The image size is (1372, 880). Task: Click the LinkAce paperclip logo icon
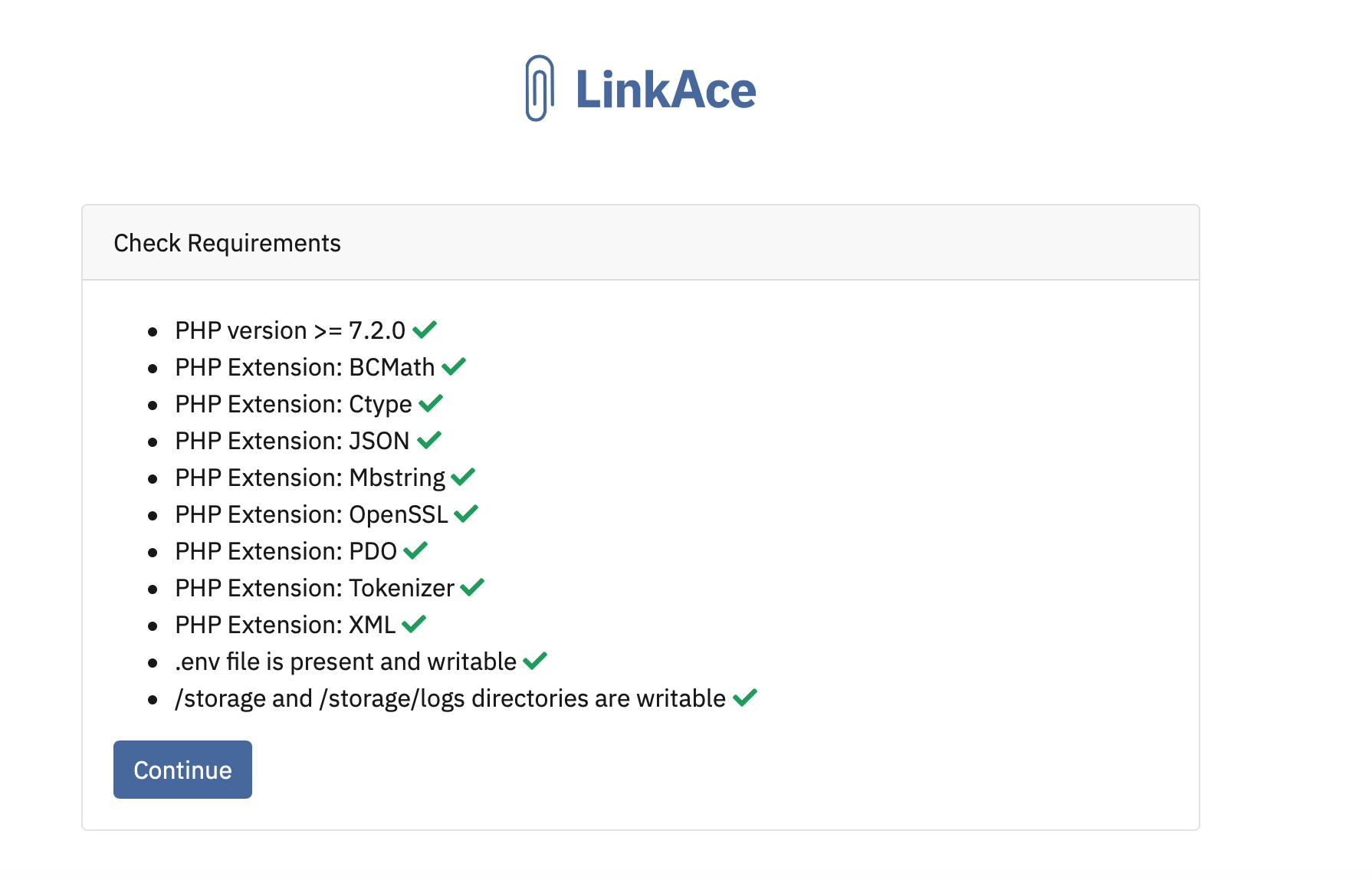point(539,88)
